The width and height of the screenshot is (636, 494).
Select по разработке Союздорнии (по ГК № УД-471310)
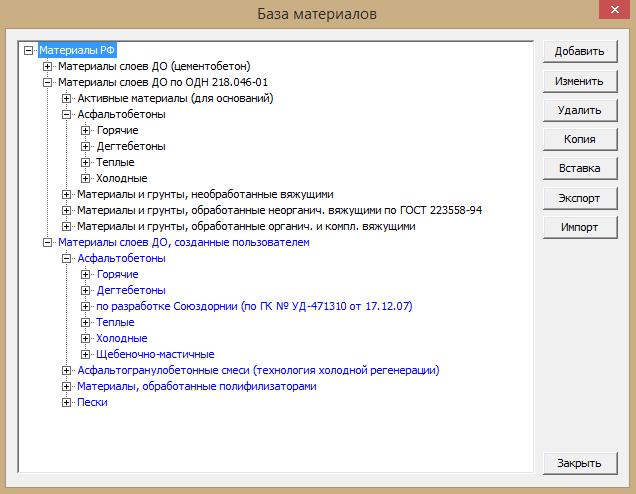click(x=254, y=306)
